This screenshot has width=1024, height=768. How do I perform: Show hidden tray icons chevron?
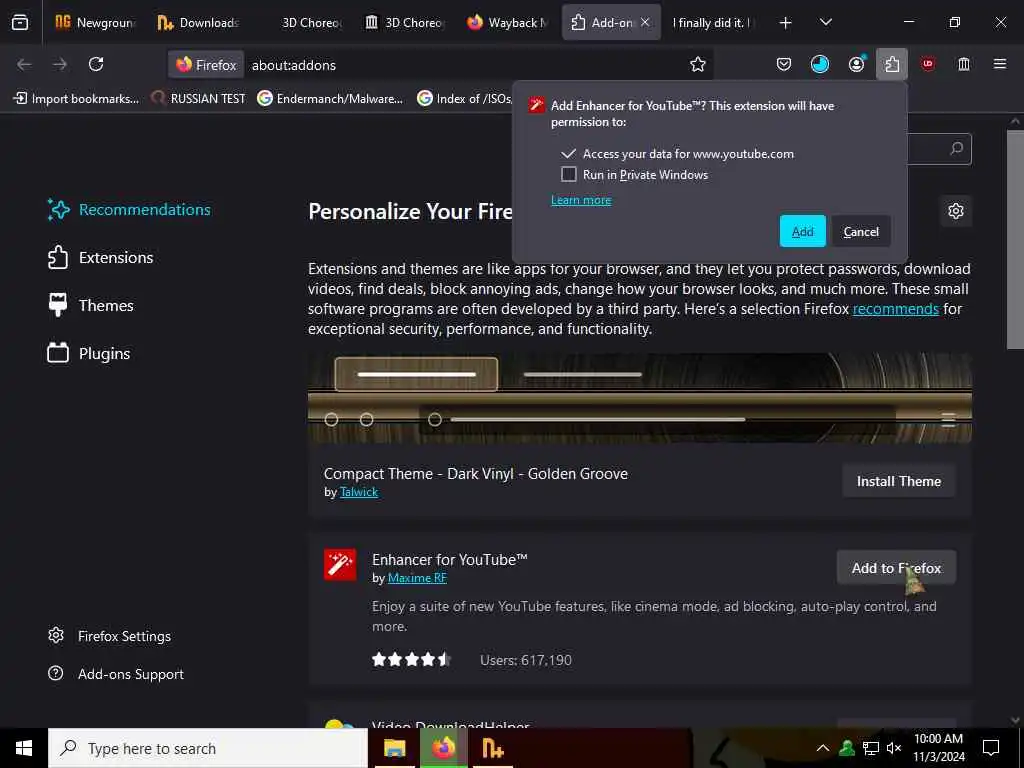click(x=823, y=748)
